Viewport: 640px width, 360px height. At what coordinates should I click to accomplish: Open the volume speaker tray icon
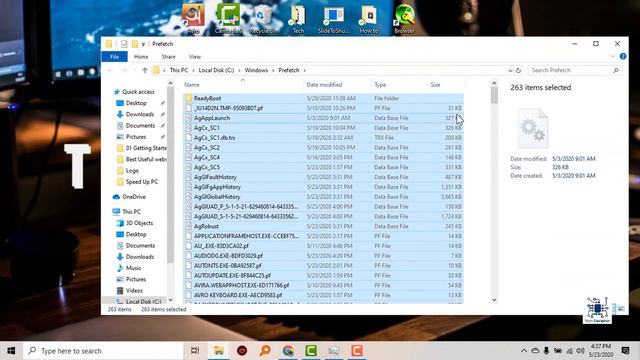581,351
